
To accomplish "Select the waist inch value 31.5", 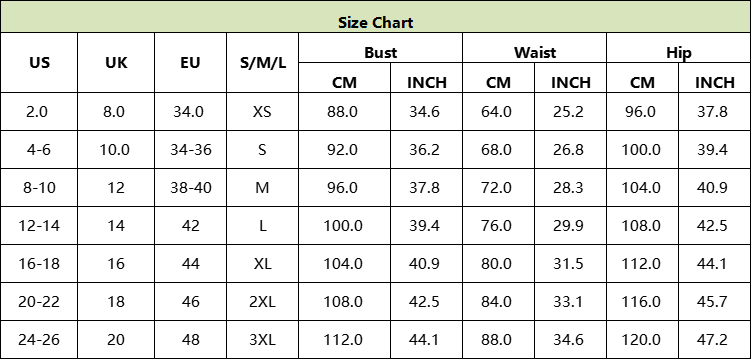I will tap(570, 264).
